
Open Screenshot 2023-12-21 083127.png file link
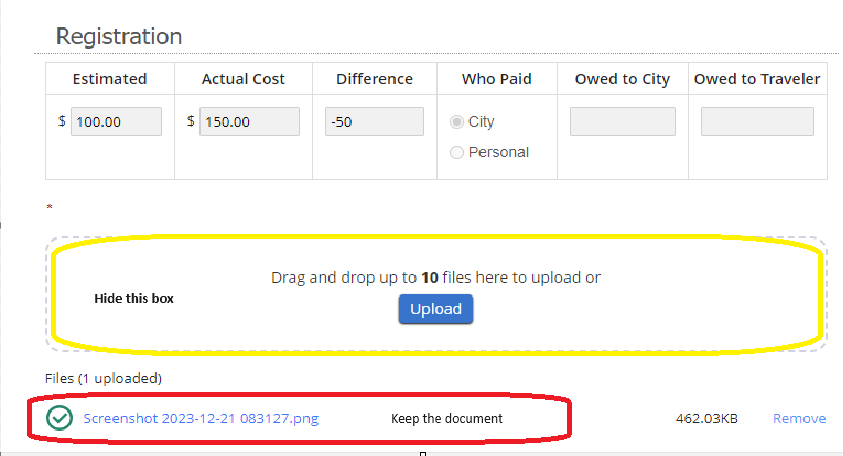201,418
